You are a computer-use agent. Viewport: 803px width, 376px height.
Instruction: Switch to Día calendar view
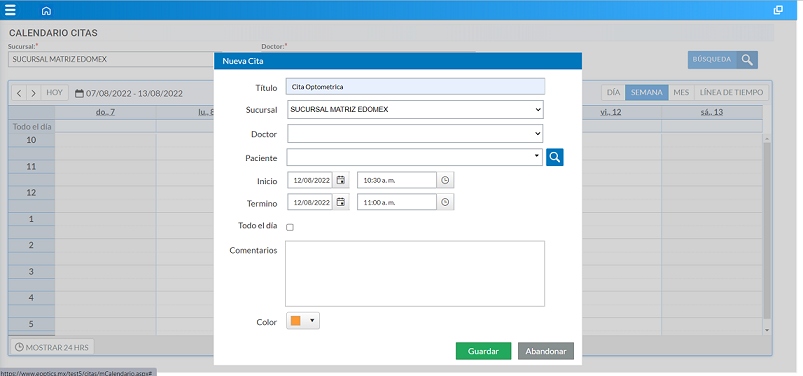613,93
